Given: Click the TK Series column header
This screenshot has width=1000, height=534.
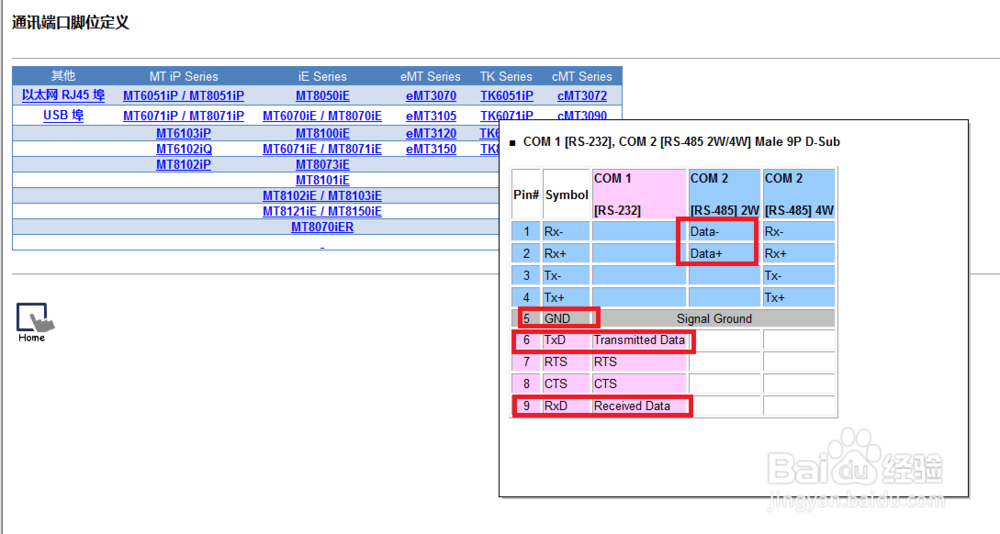Looking at the screenshot, I should 506,76.
